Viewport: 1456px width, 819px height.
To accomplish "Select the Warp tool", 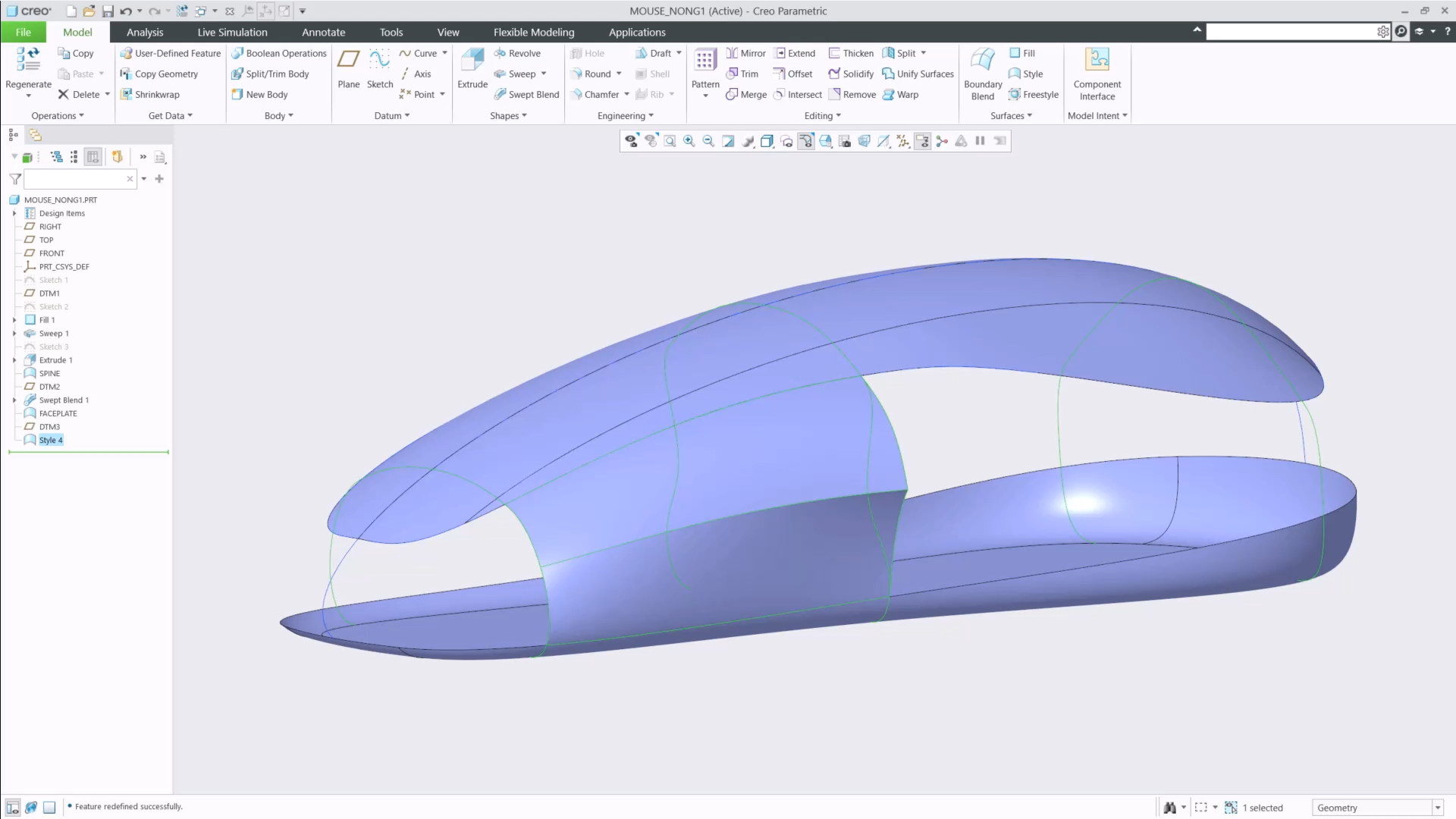I will (900, 95).
